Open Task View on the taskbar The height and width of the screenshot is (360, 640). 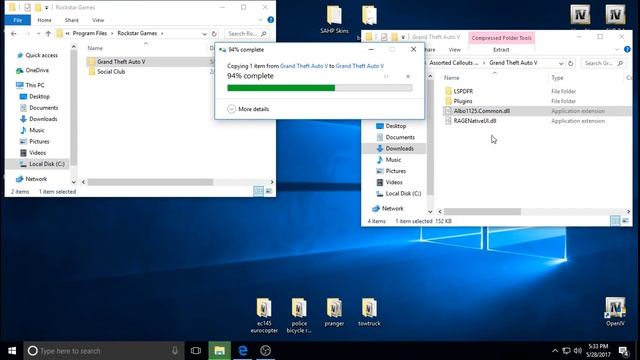[x=196, y=351]
